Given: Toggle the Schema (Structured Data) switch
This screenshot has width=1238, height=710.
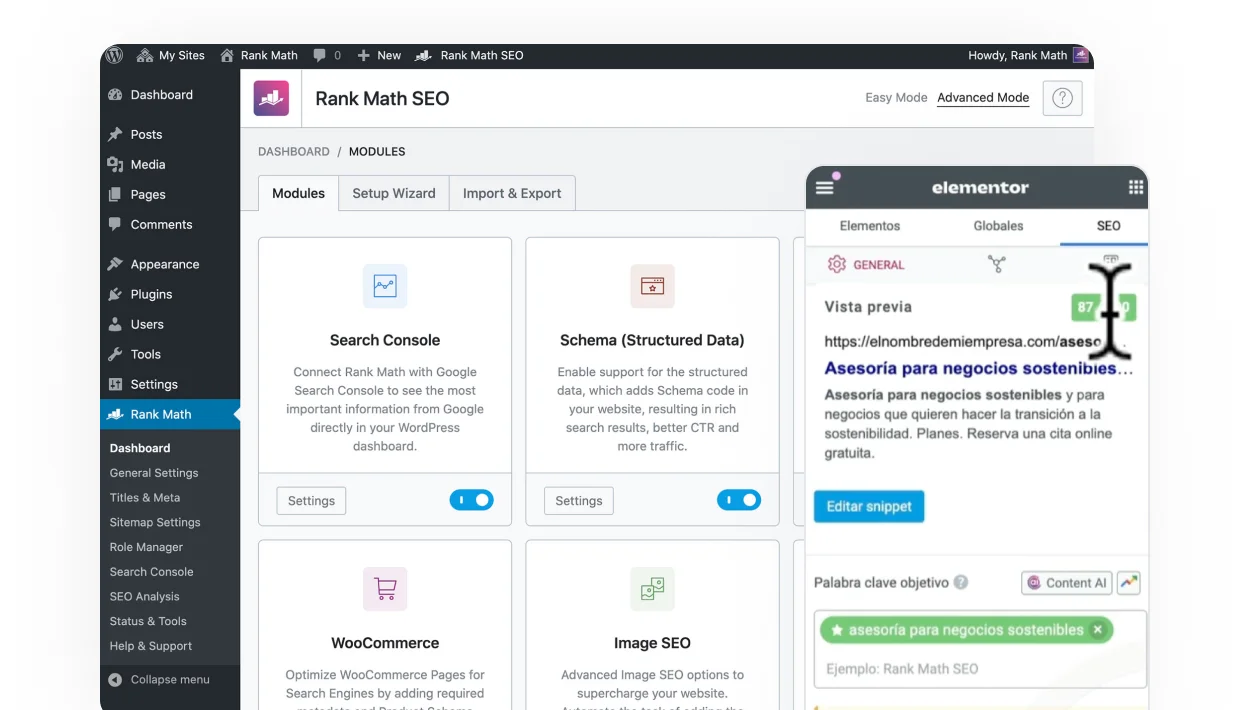Looking at the screenshot, I should pos(739,500).
